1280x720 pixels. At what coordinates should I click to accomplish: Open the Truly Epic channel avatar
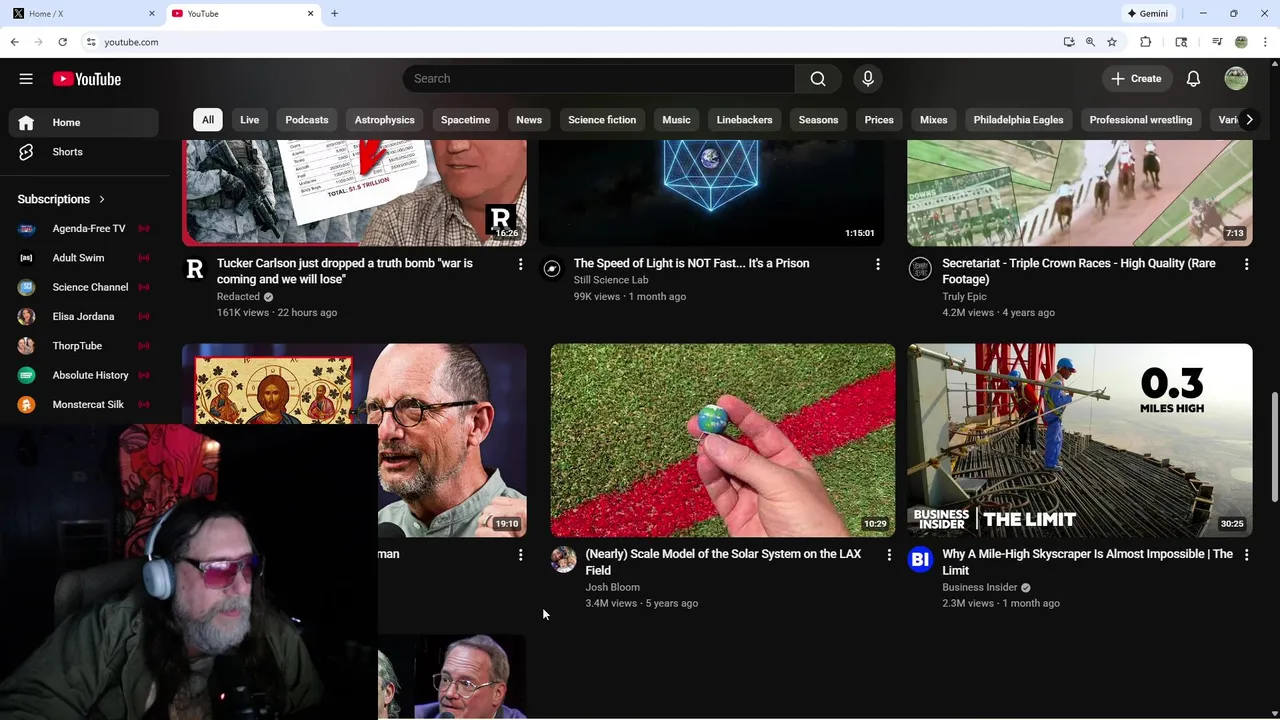click(920, 268)
